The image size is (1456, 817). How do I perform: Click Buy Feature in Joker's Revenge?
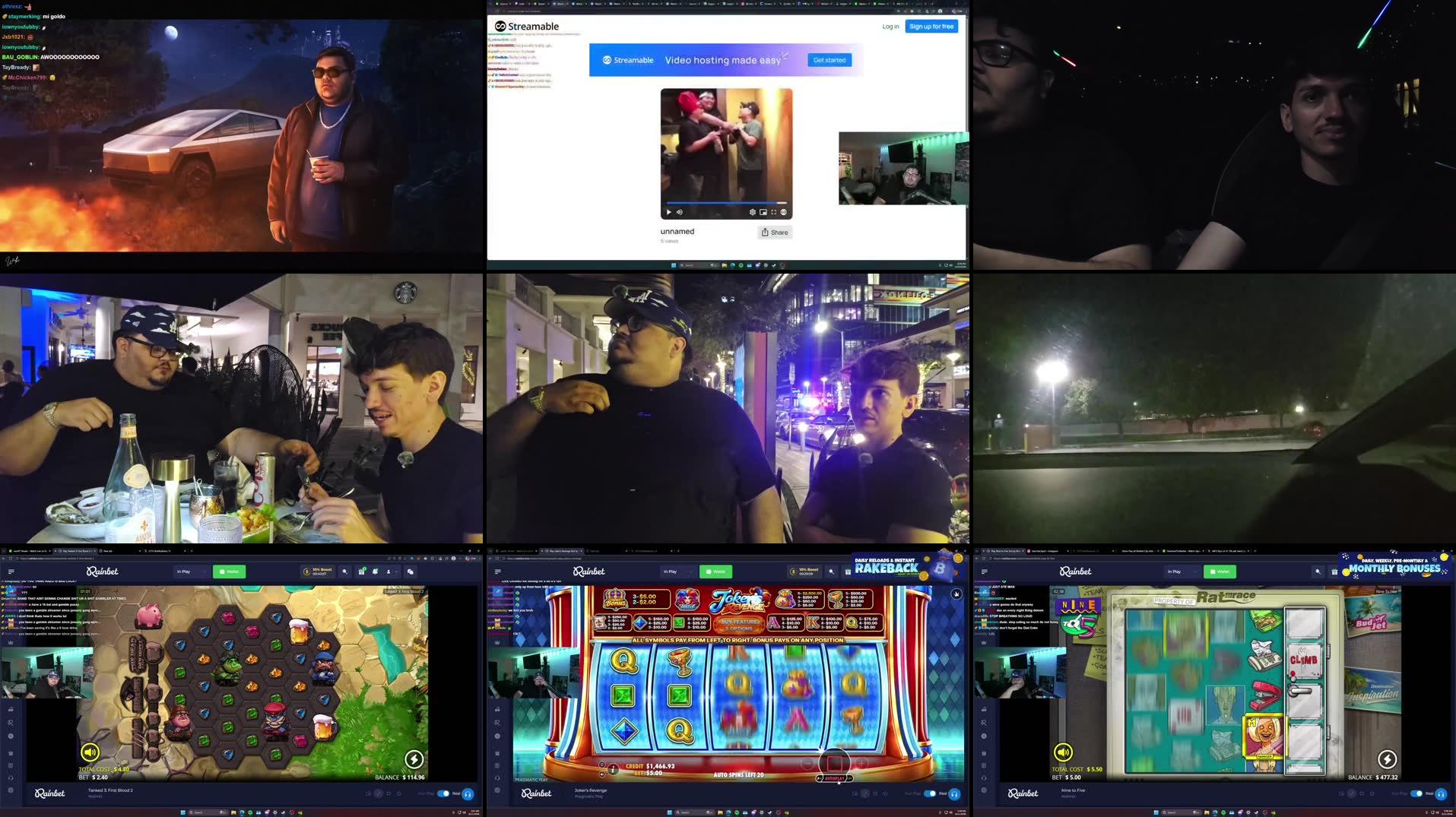click(740, 625)
